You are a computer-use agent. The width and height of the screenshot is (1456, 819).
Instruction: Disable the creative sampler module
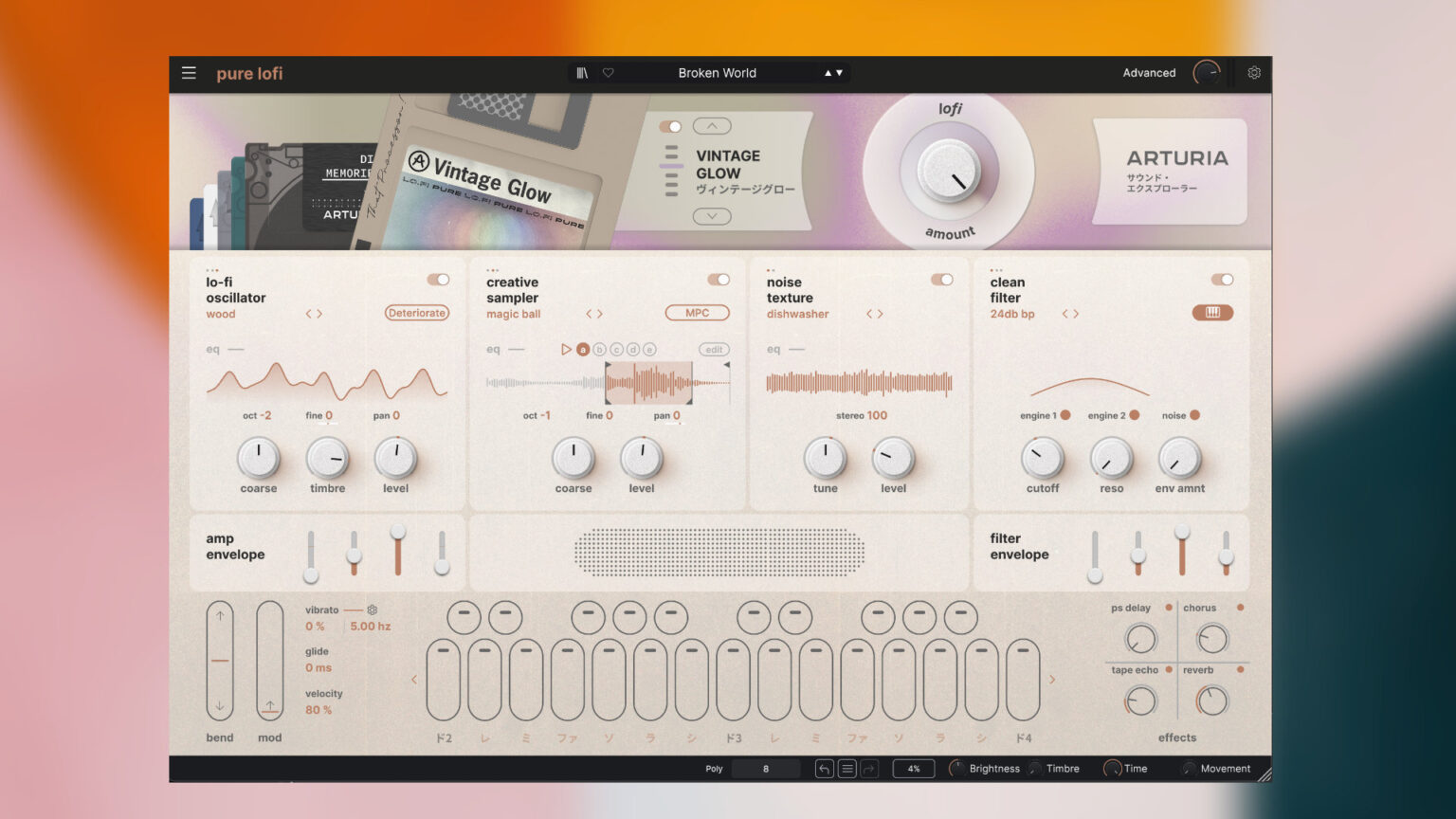pos(719,279)
